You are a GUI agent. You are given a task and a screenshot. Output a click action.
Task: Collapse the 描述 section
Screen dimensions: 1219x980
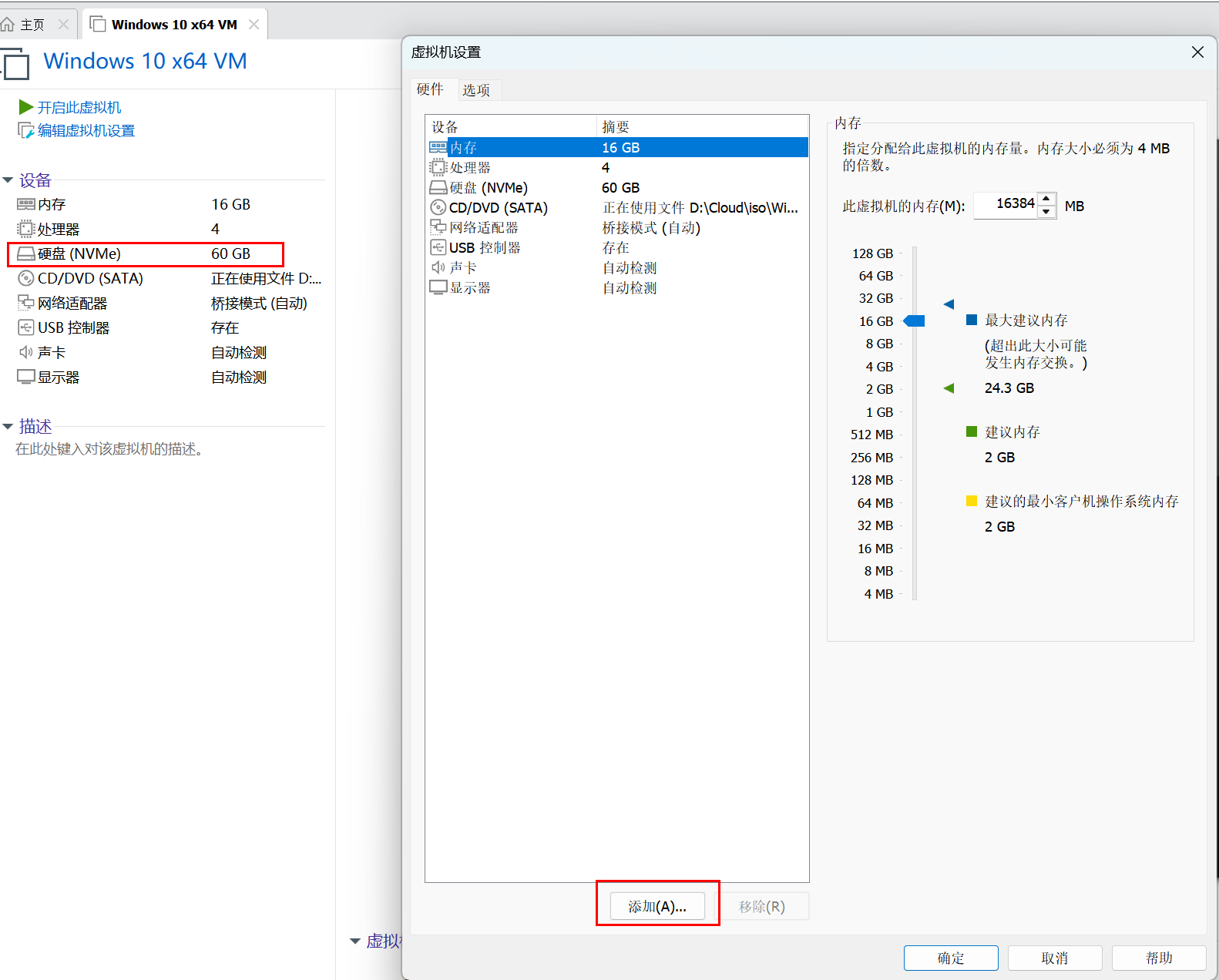point(8,426)
